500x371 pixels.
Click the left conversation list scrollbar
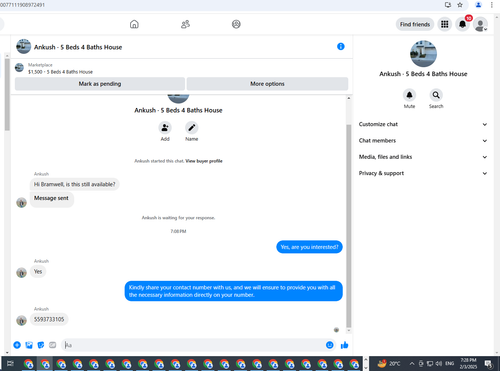[7, 95]
